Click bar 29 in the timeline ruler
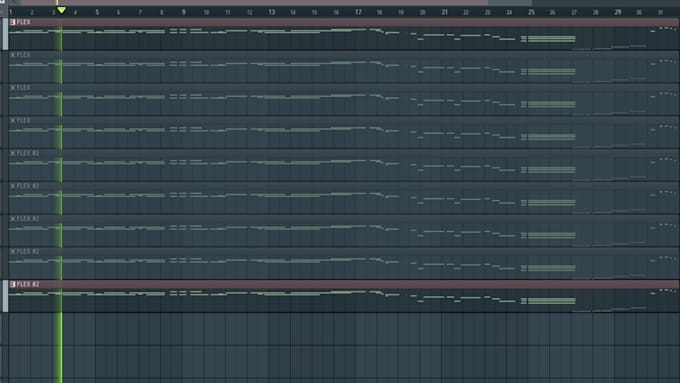The width and height of the screenshot is (680, 383). pyautogui.click(x=618, y=12)
